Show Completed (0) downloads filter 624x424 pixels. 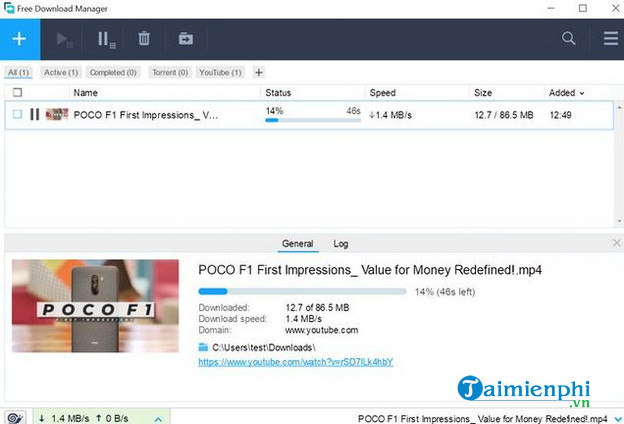click(x=113, y=72)
